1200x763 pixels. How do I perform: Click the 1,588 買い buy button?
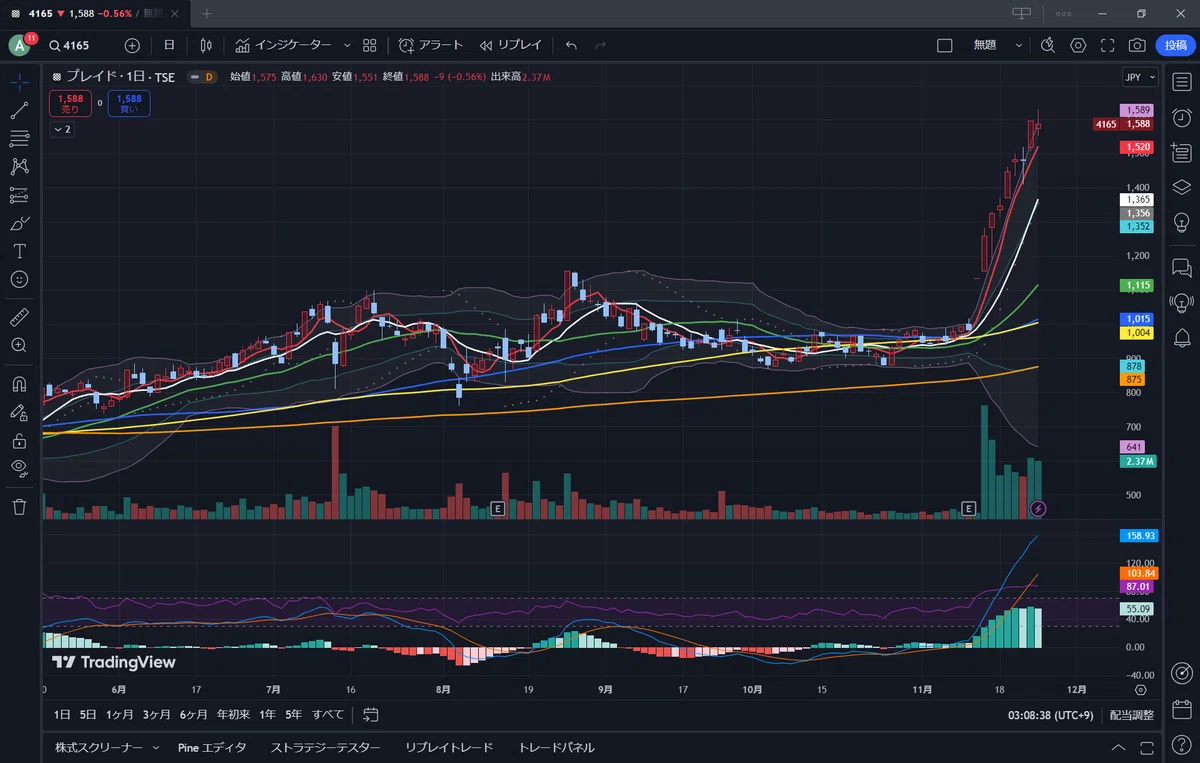[129, 103]
